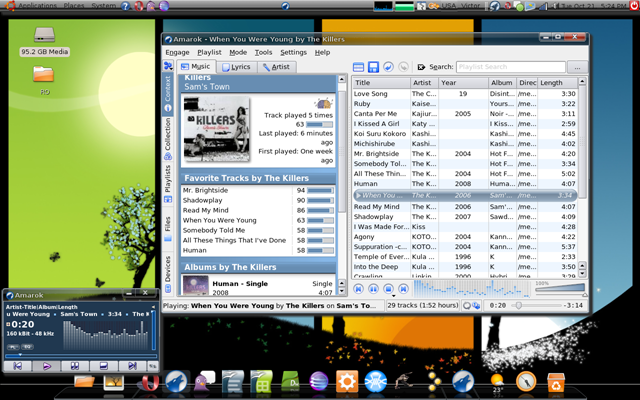Sort the playlist by the Title column
Image resolution: width=640 pixels, height=400 pixels.
click(381, 83)
